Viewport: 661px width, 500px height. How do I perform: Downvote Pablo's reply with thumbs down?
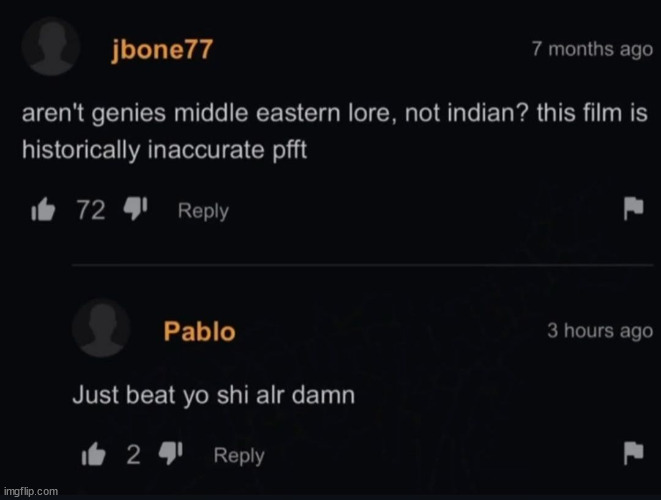(170, 453)
